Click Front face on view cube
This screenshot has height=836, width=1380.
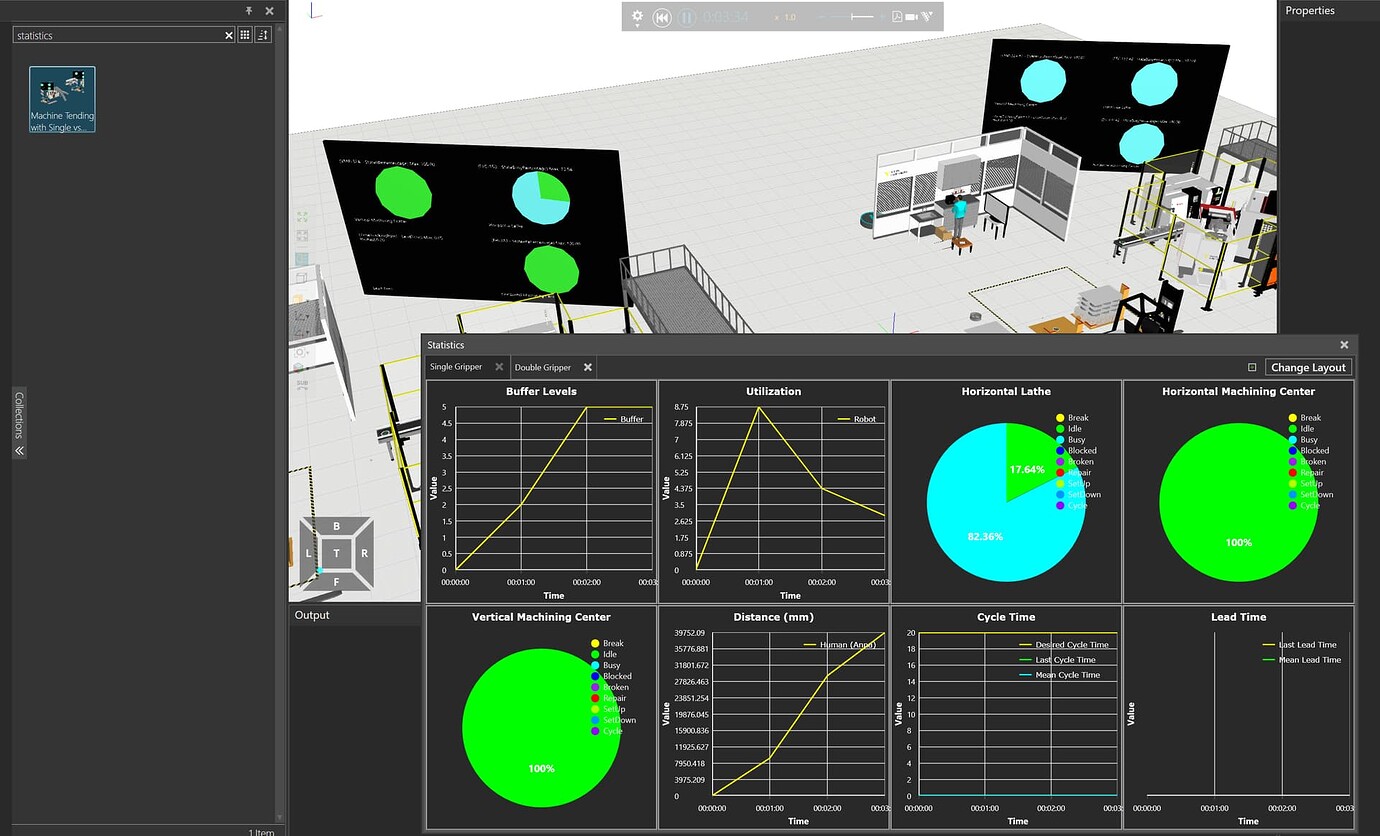pyautogui.click(x=336, y=581)
